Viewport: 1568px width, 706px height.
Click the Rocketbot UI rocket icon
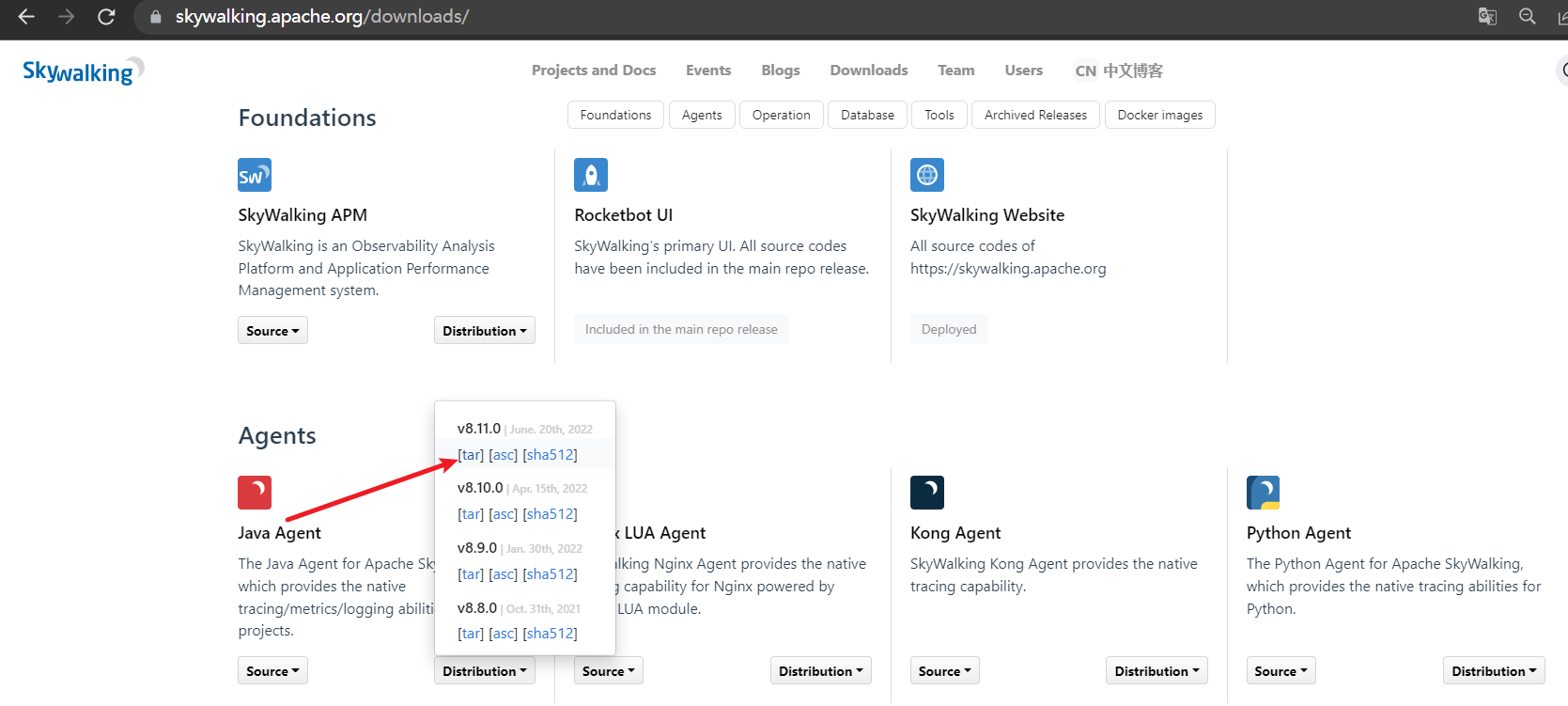591,175
